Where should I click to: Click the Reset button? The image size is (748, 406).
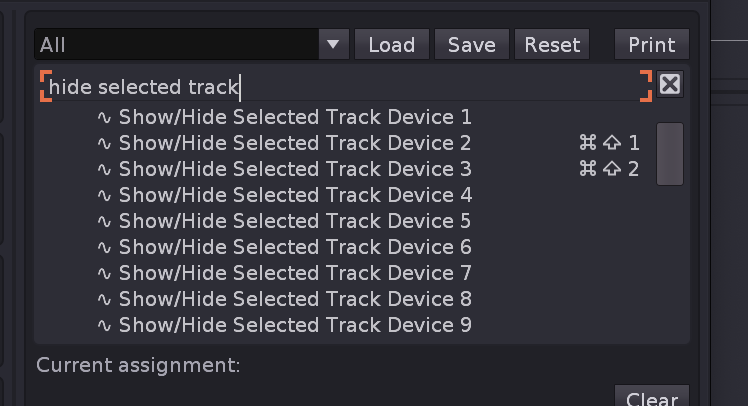point(552,45)
